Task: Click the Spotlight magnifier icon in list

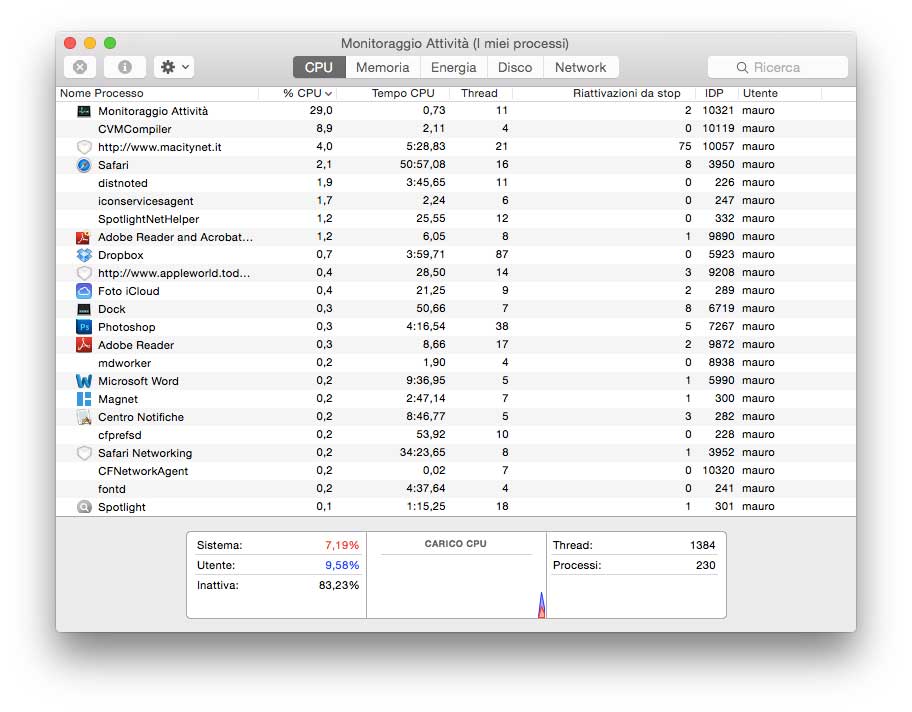Action: 84,507
